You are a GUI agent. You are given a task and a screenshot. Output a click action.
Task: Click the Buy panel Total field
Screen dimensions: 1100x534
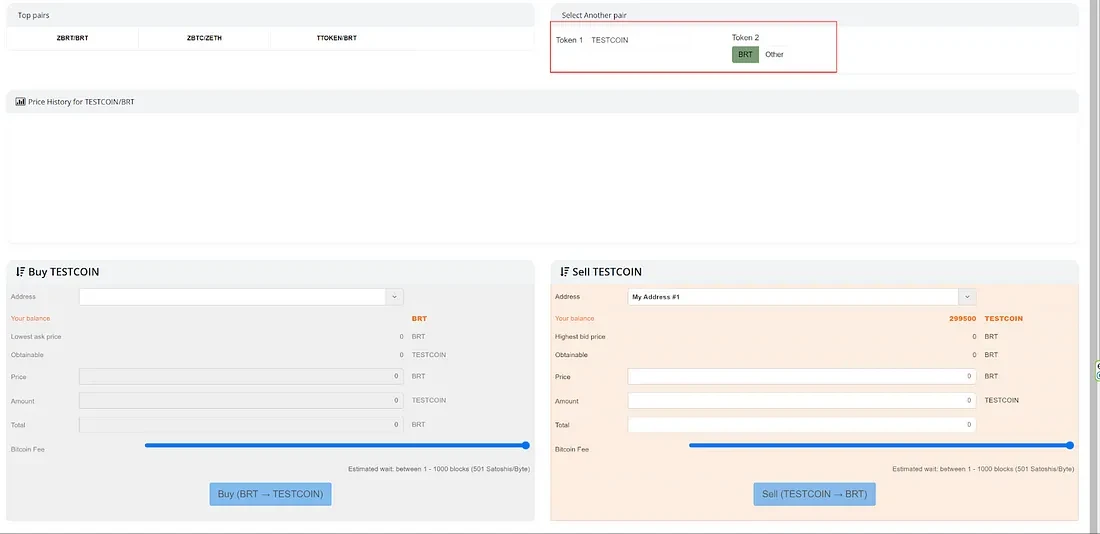[x=241, y=425]
